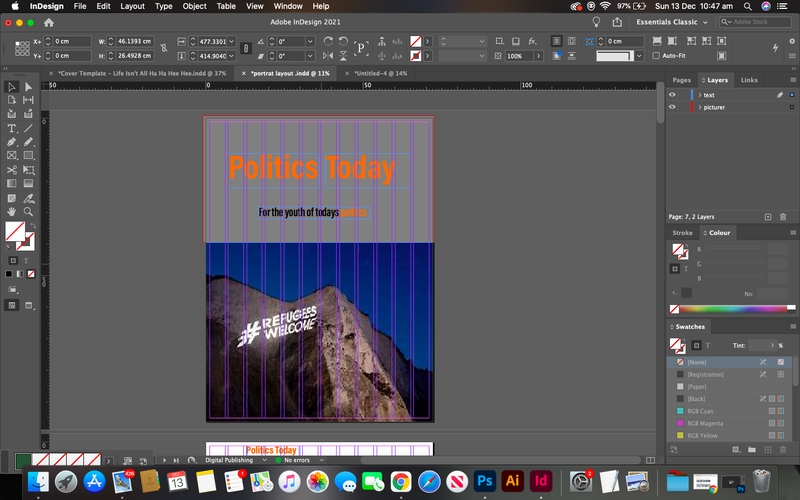800x500 pixels.
Task: Pick the Eyedropper tool
Action: coord(28,198)
